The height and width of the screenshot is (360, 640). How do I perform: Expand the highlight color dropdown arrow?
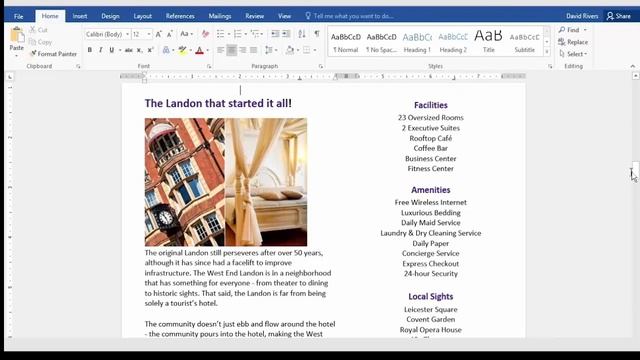tap(191, 50)
